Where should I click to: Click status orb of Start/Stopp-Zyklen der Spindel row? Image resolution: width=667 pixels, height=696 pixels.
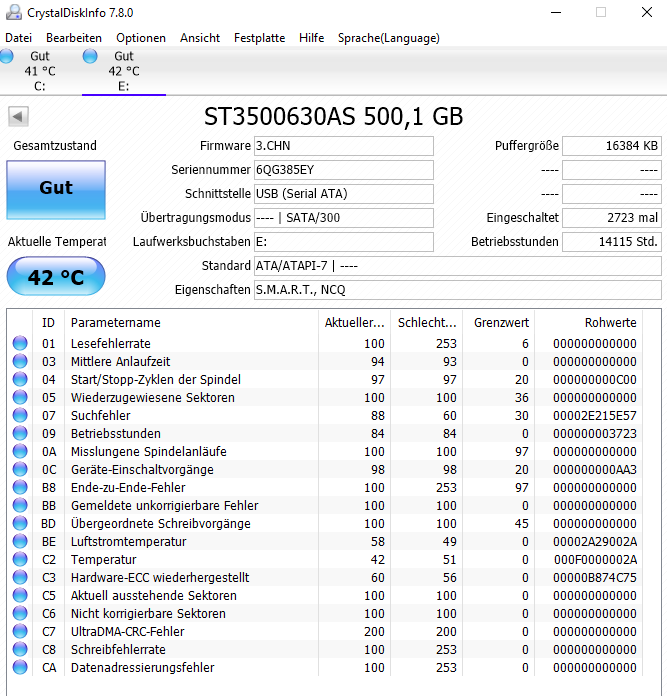pyautogui.click(x=20, y=379)
